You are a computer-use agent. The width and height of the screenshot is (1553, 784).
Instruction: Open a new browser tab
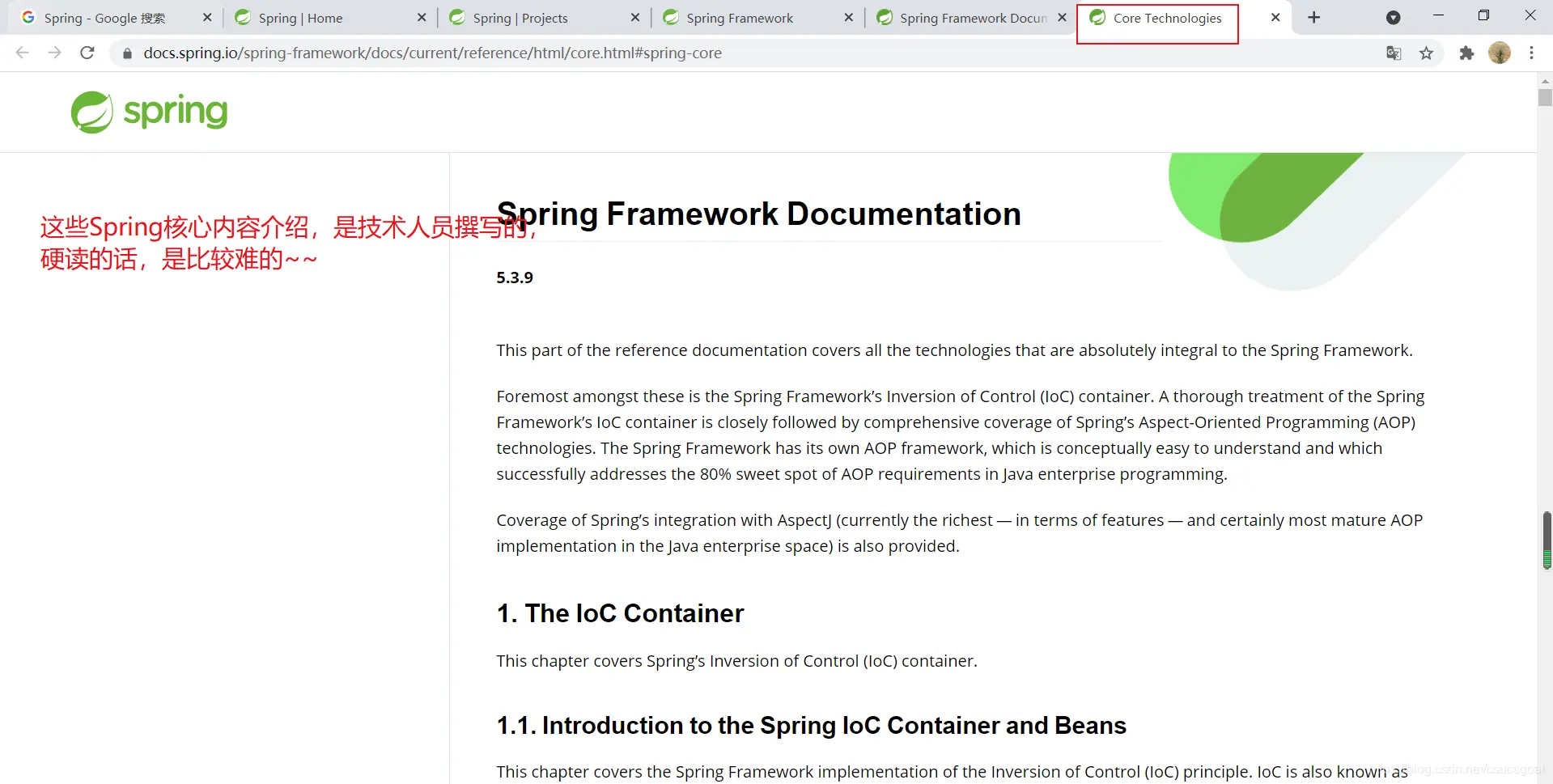click(x=1314, y=18)
